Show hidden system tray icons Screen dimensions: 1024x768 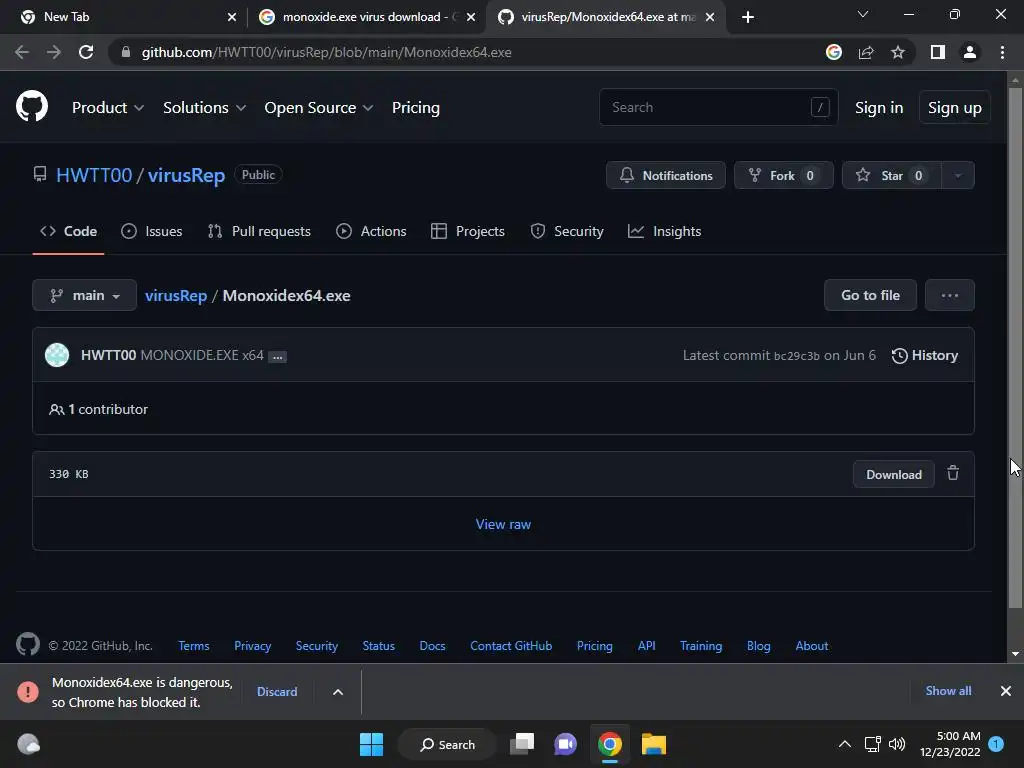pyautogui.click(x=844, y=744)
